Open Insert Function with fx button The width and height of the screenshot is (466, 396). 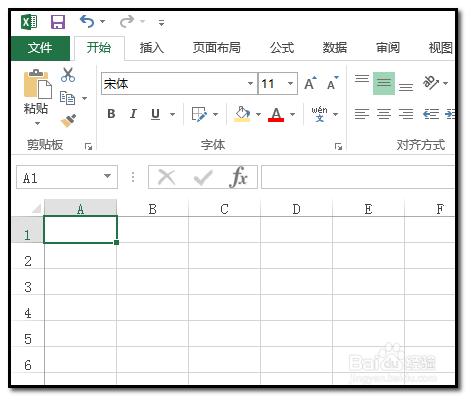tap(238, 177)
